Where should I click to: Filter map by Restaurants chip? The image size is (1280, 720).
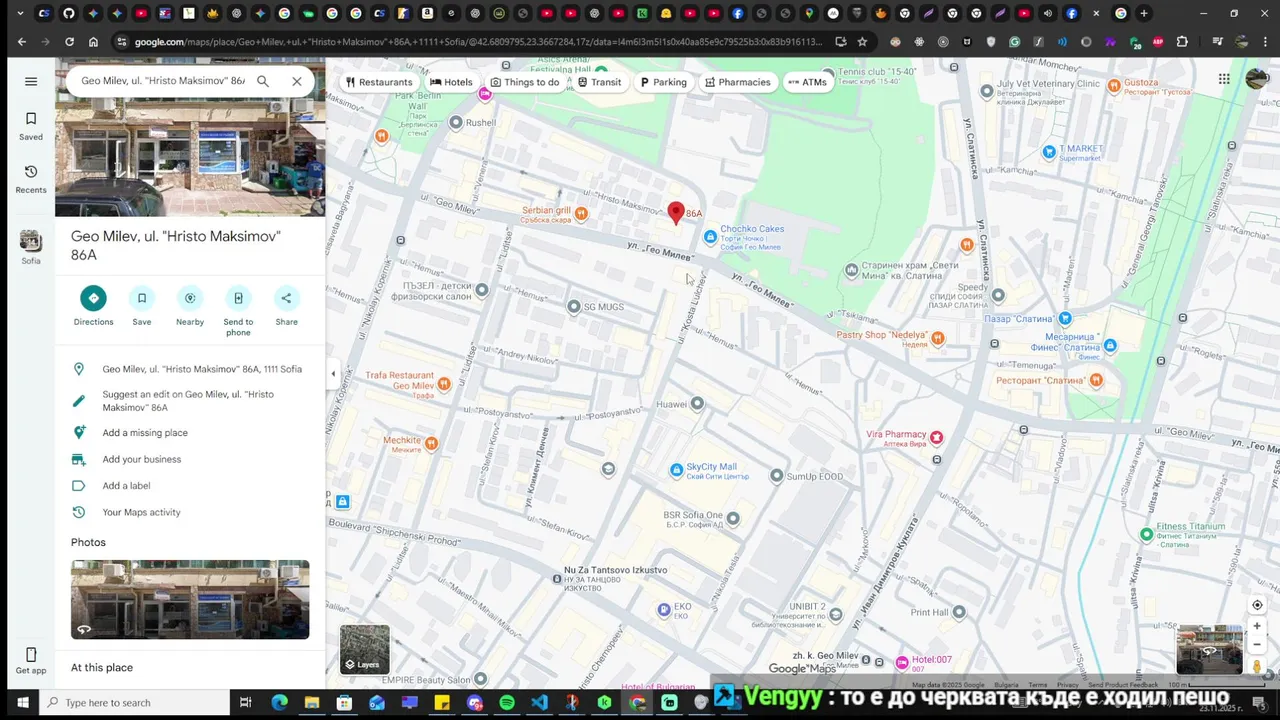point(378,82)
